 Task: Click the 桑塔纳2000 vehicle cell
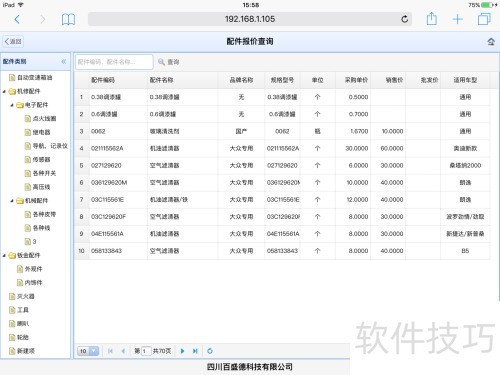[x=465, y=165]
